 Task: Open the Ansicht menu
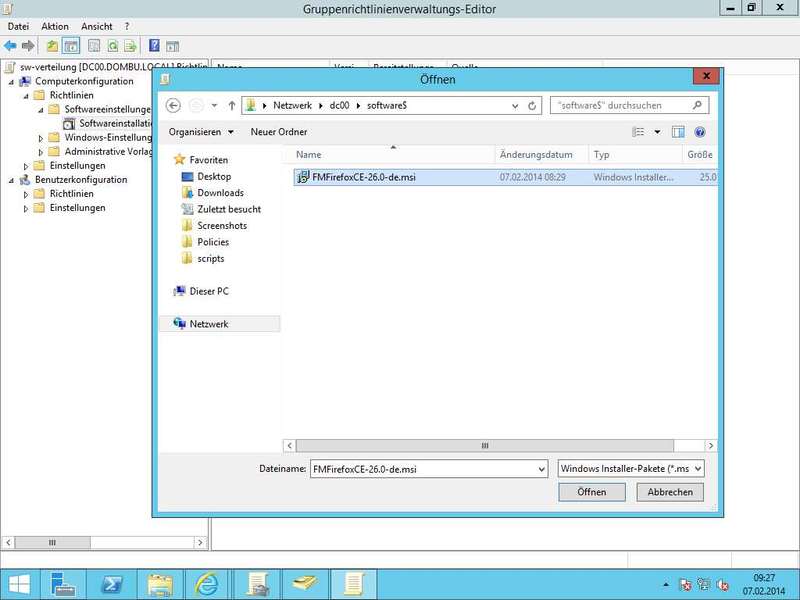(97, 26)
